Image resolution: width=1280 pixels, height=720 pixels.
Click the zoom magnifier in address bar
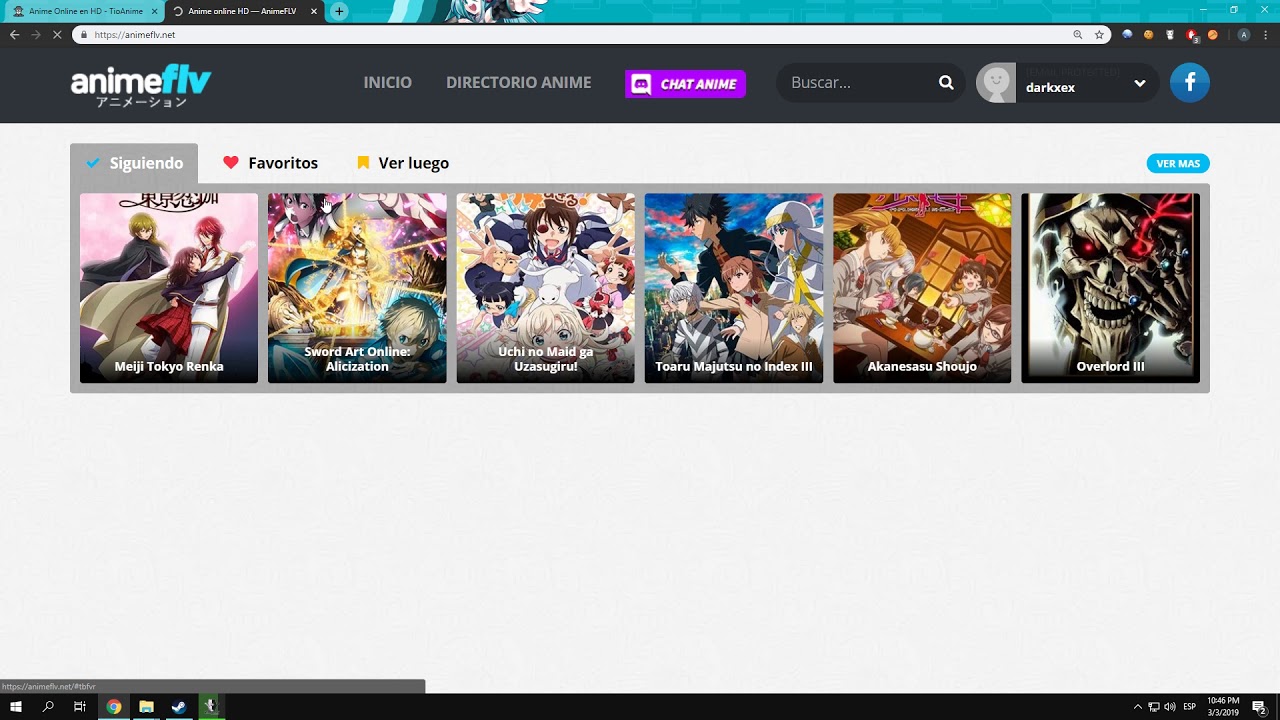[1077, 34]
